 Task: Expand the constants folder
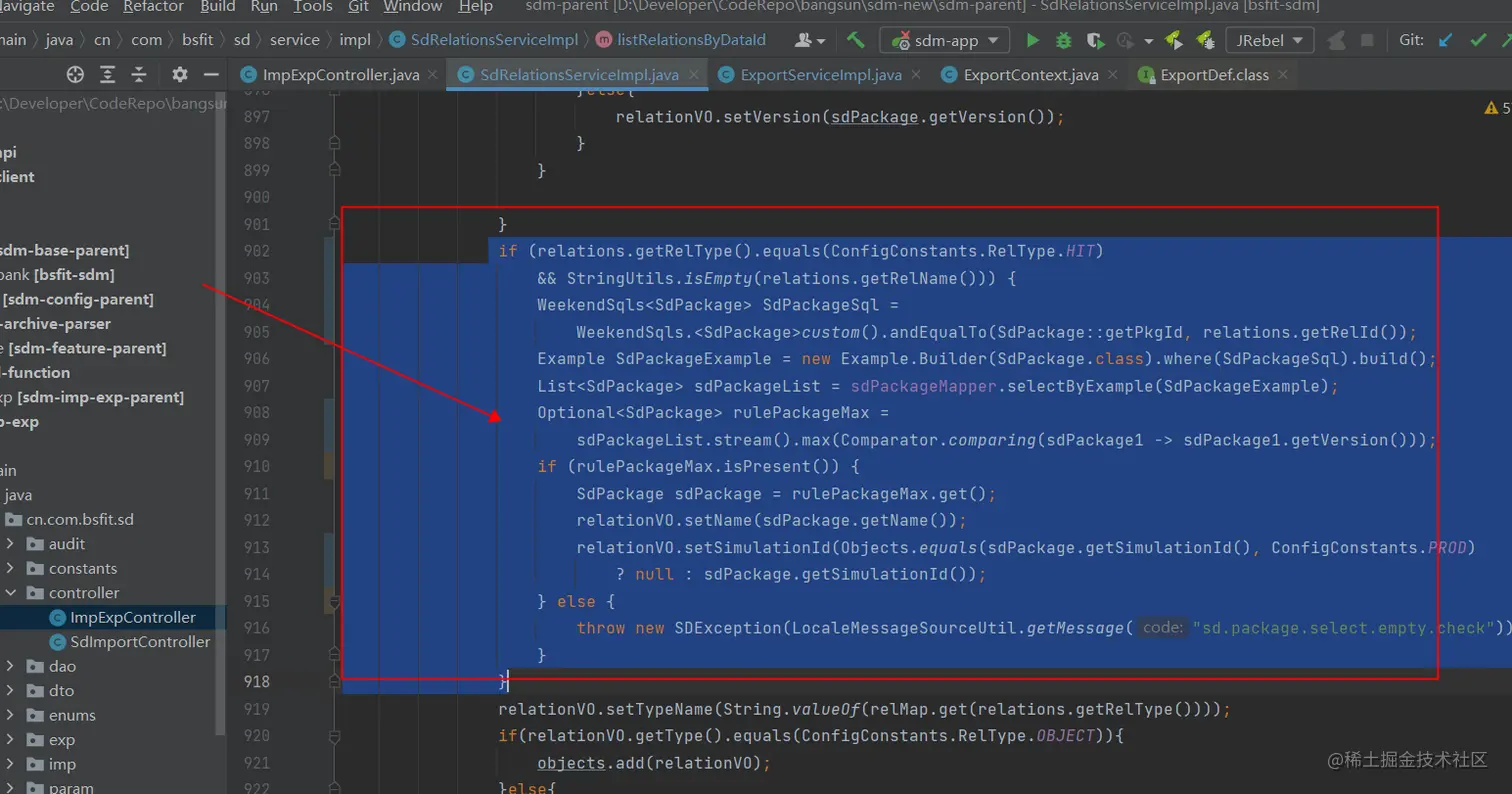coord(10,568)
